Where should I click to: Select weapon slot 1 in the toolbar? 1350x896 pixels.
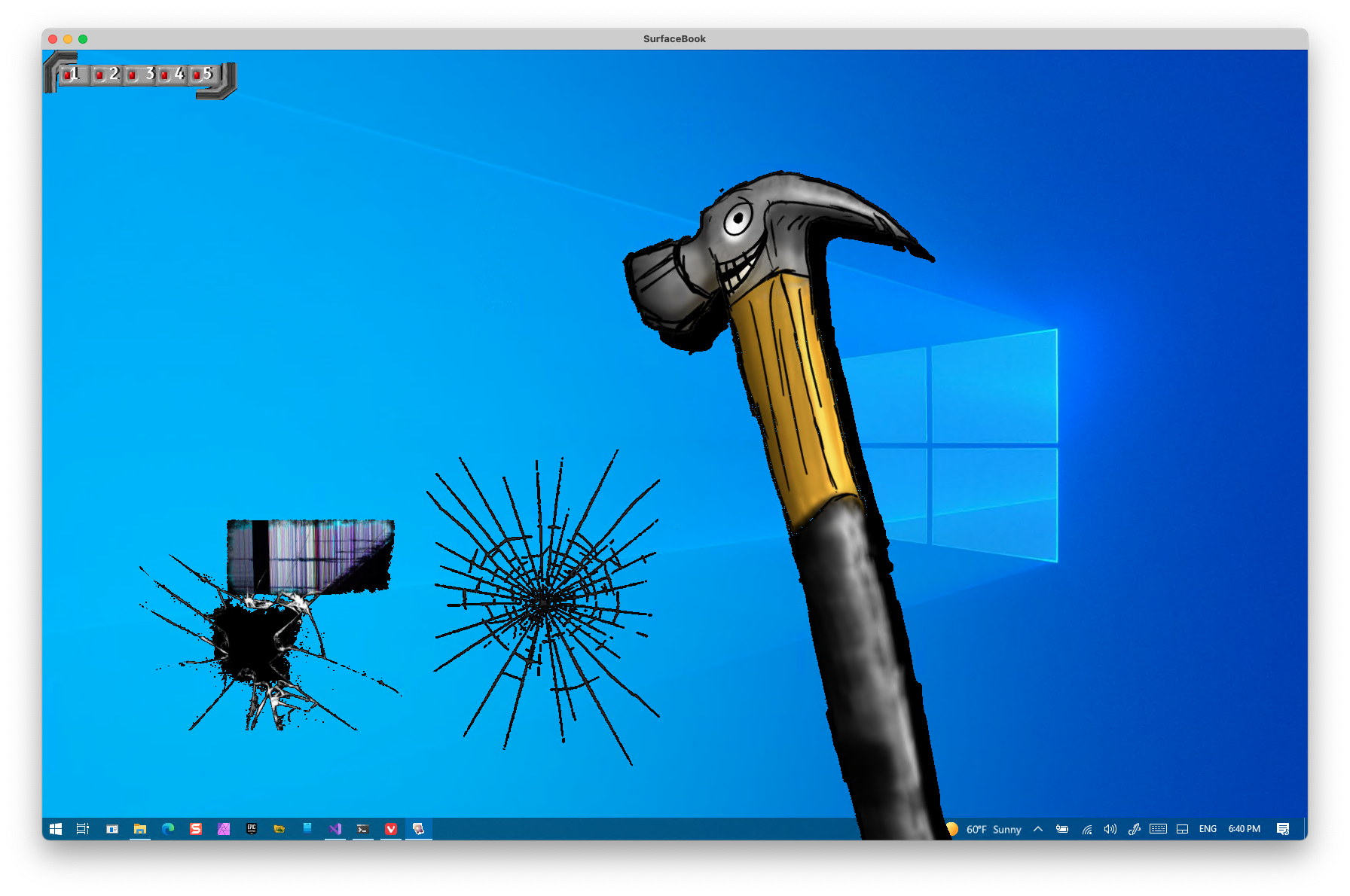click(x=74, y=75)
